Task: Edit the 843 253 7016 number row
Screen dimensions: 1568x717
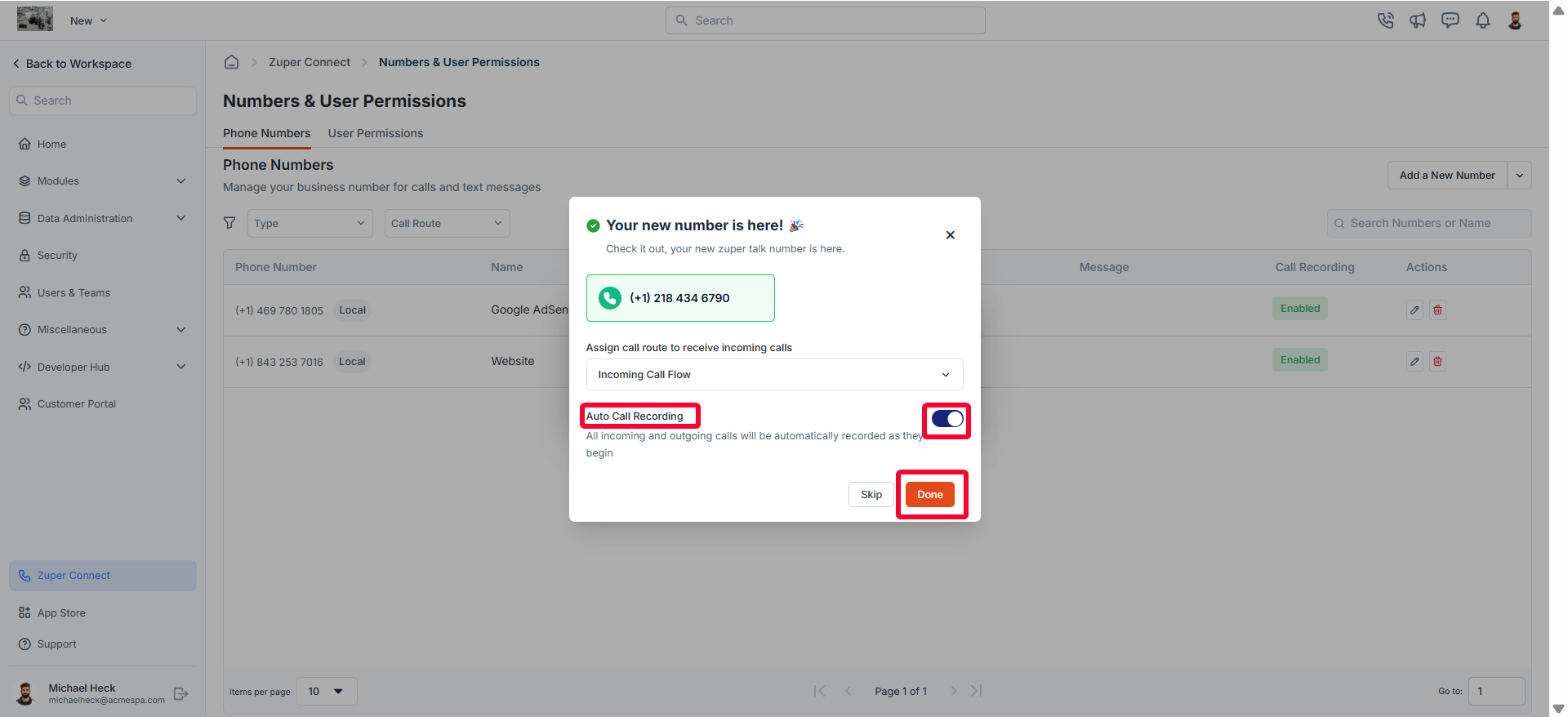Action: point(1414,362)
